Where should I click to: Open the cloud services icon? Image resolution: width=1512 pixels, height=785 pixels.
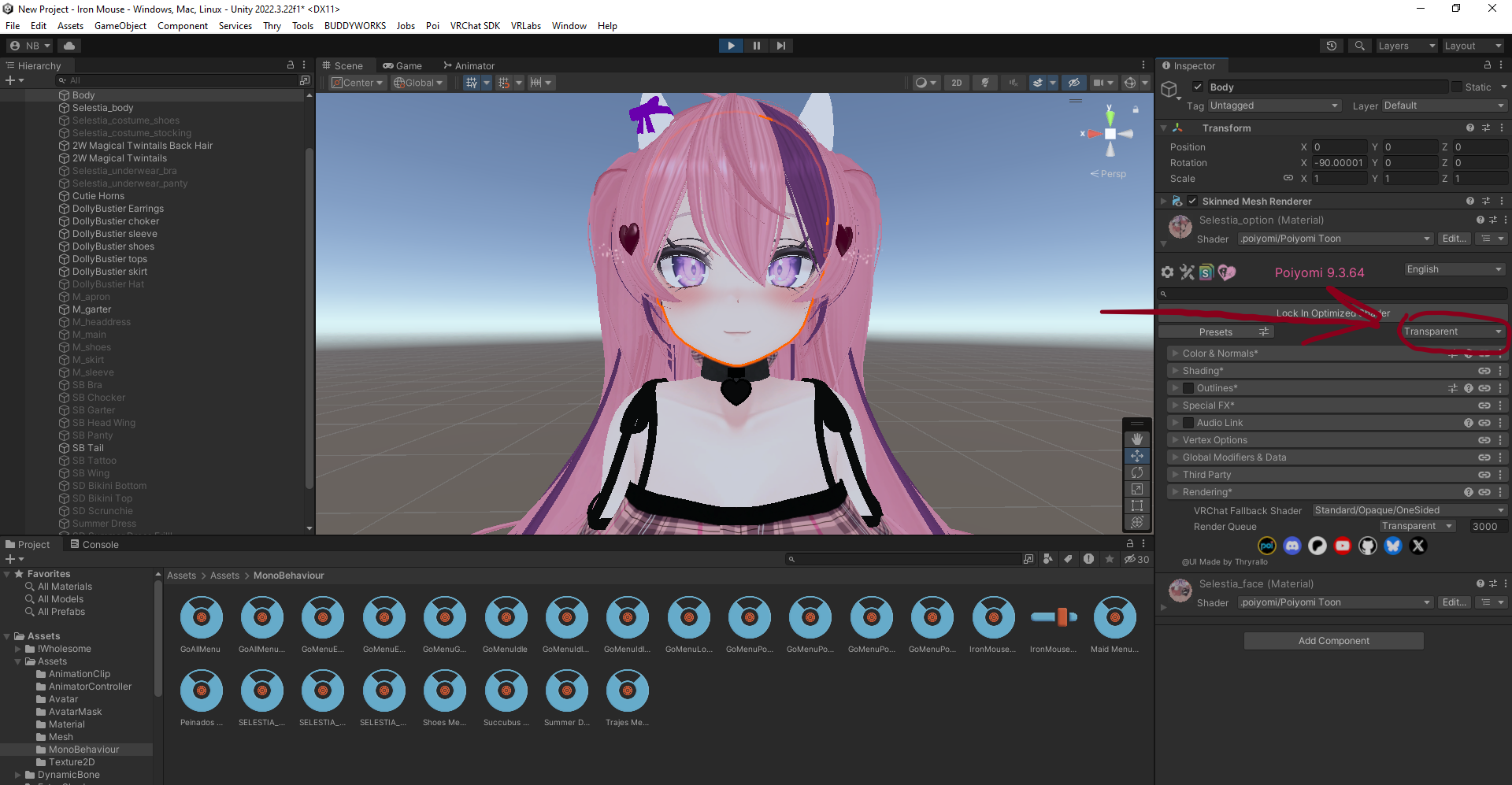(x=69, y=46)
